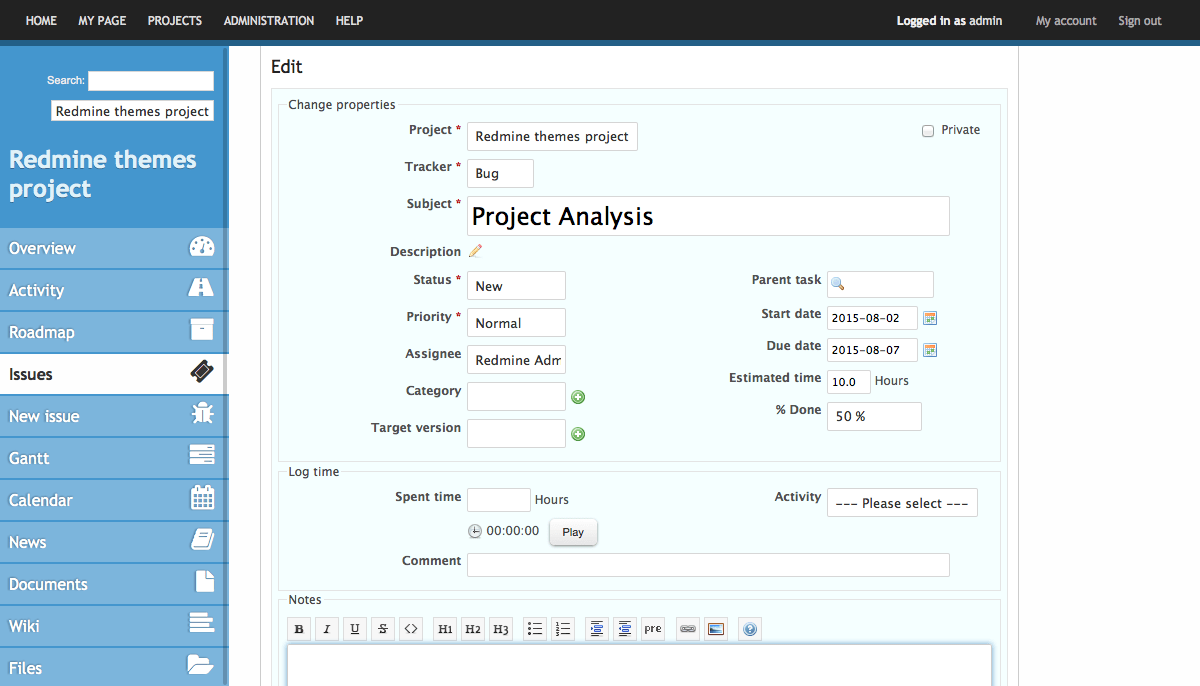The image size is (1200, 686).
Task: Insert a wiki link using chain icon
Action: pos(687,629)
